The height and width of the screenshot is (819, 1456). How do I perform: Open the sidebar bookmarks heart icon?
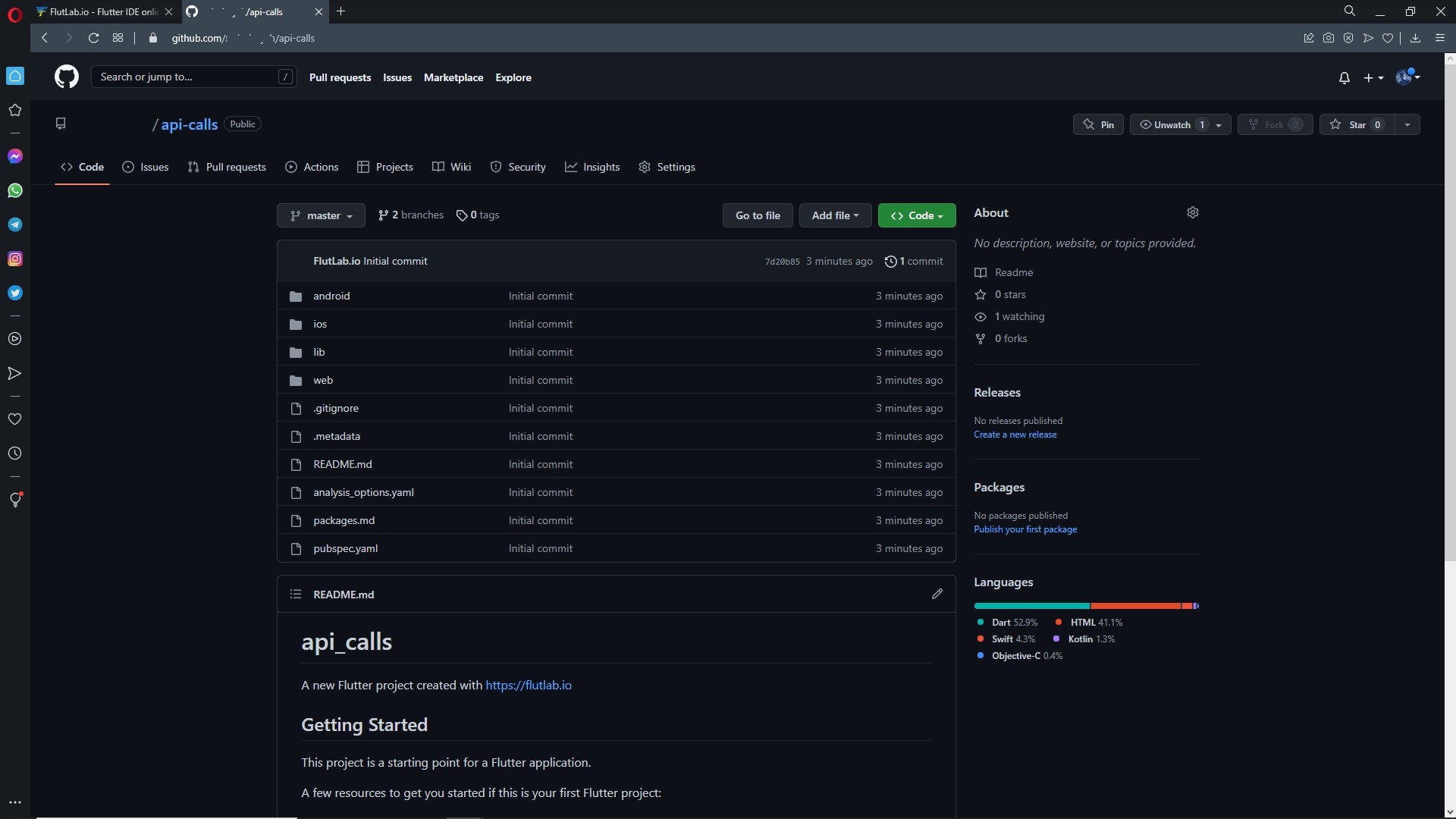15,419
